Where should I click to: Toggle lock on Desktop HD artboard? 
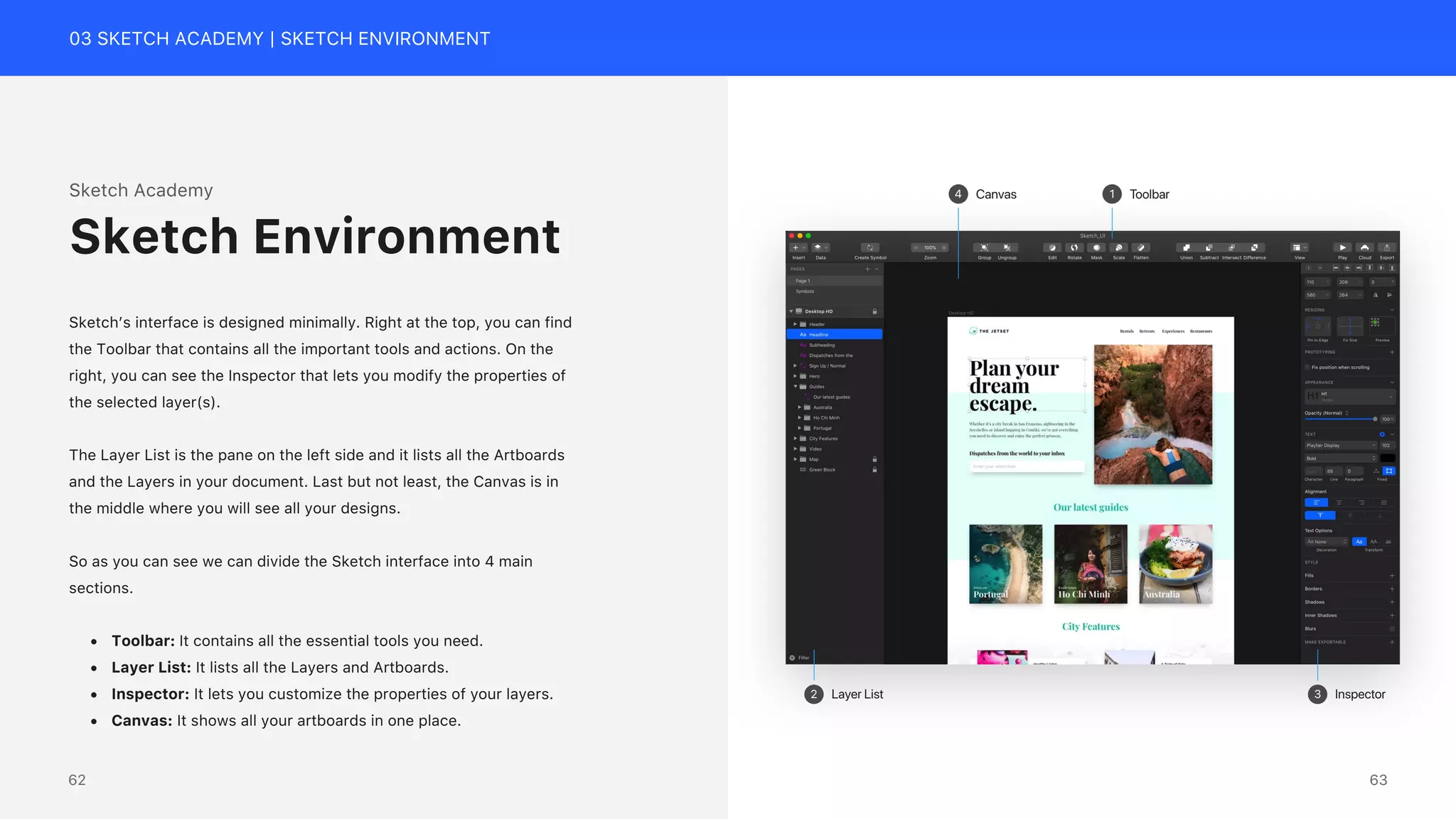874,311
